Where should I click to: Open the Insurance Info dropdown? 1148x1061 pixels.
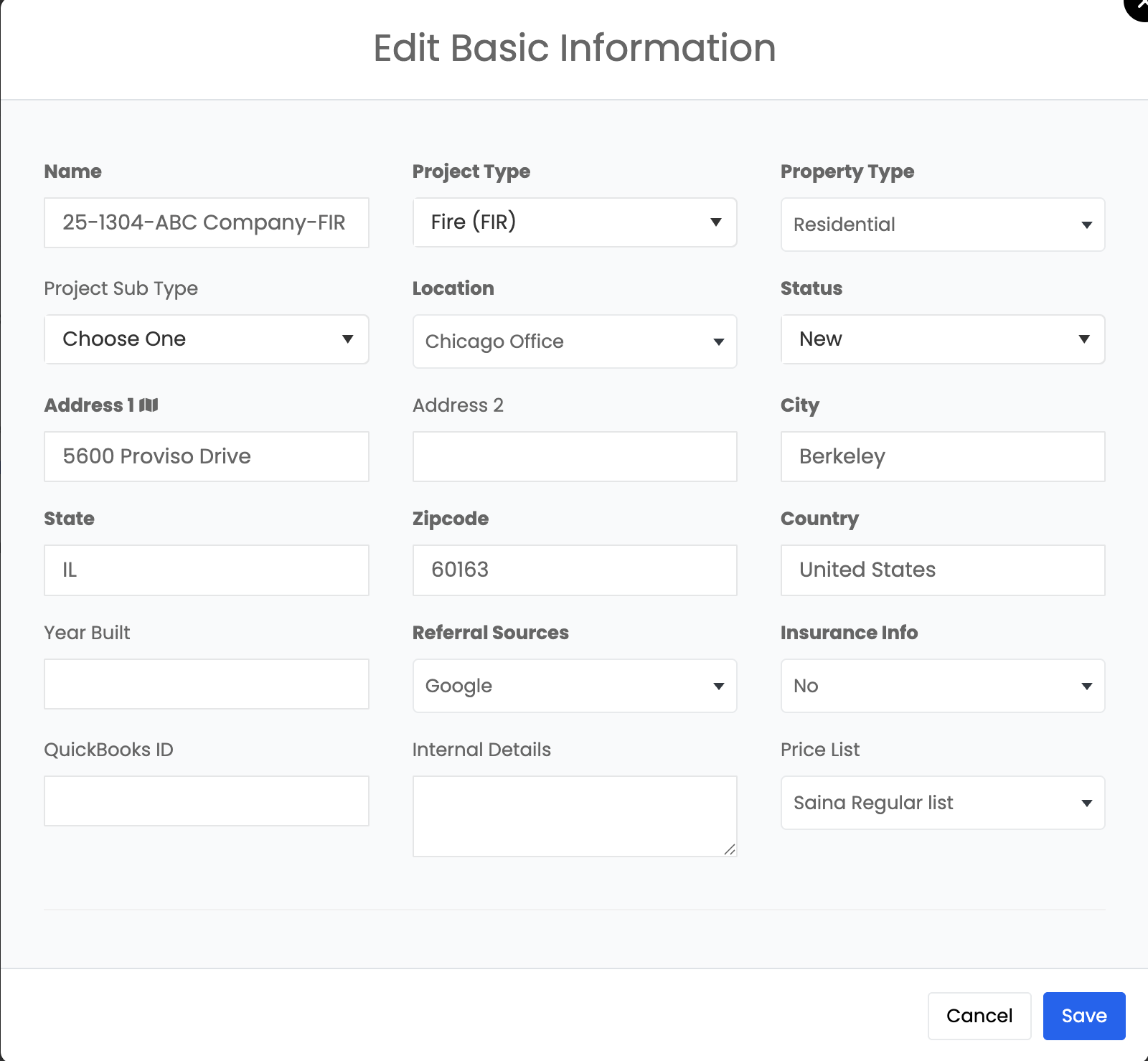(942, 686)
